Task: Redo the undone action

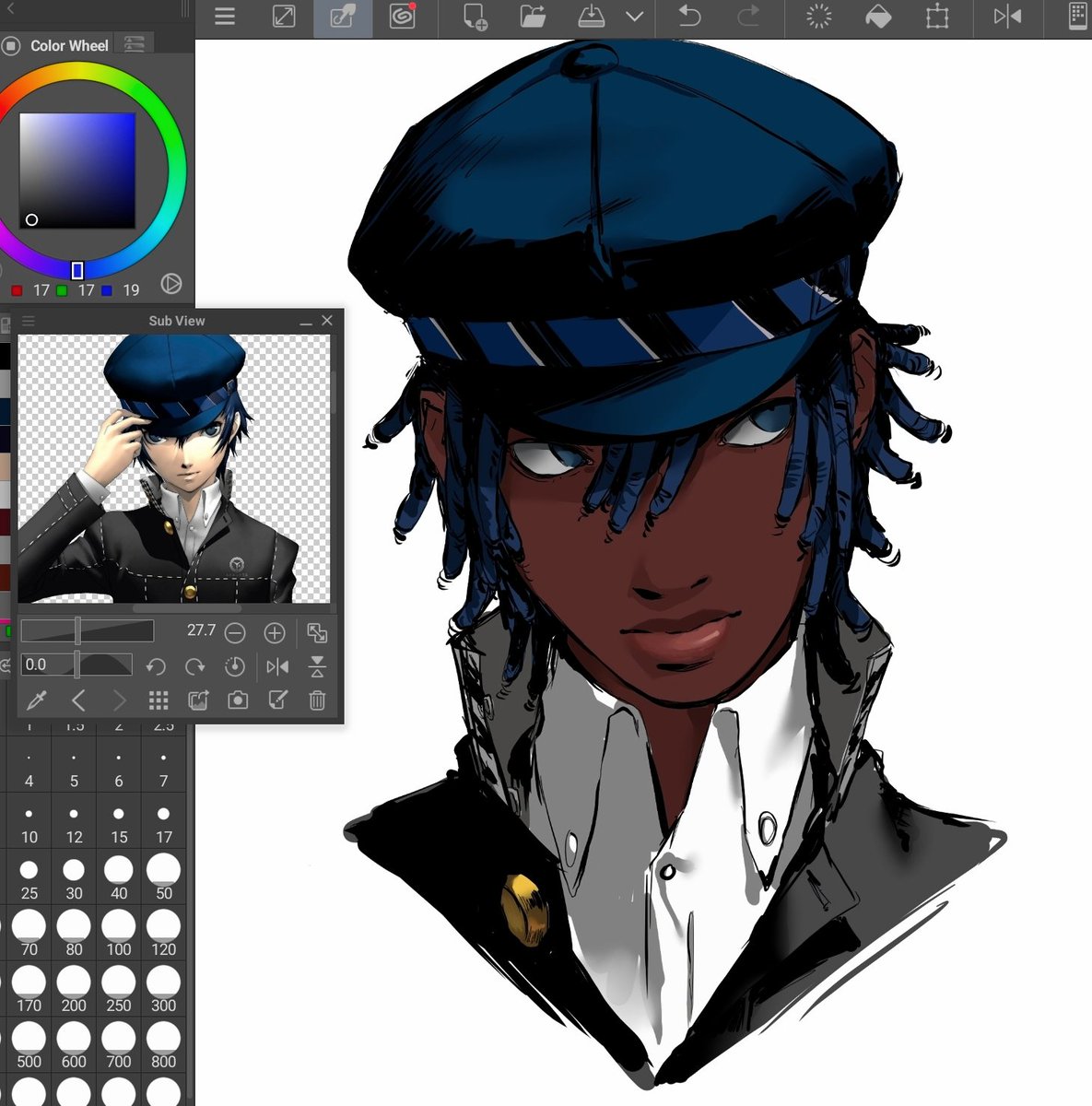Action: 748,17
